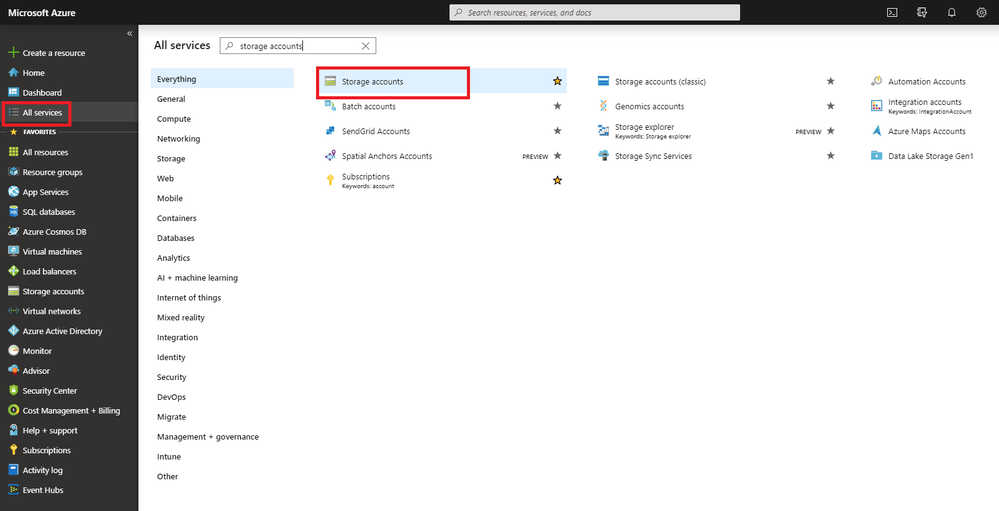Open Virtual machines icon in sidebar

[13, 252]
